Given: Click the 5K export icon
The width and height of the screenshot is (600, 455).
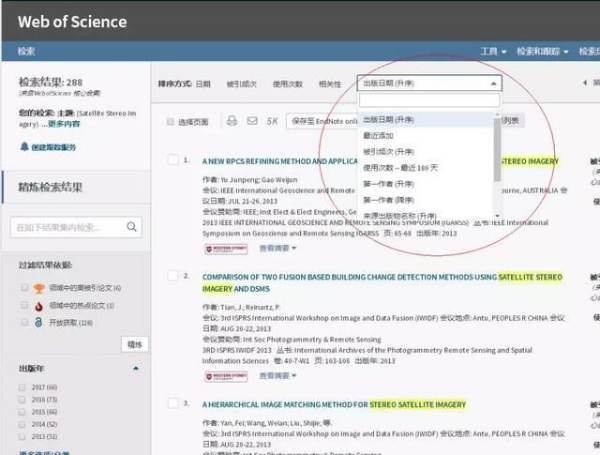Looking at the screenshot, I should pos(272,121).
